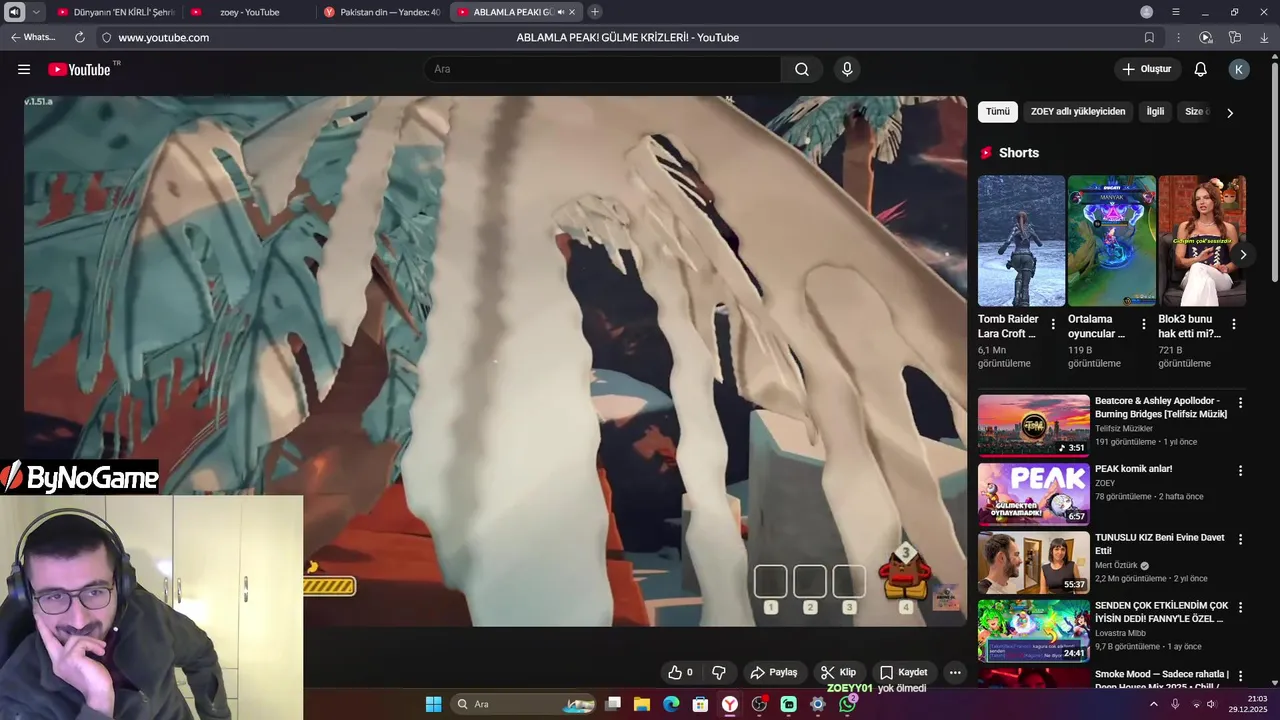
Task: Open Tomb Raider Lara Croft short
Action: click(x=1021, y=241)
